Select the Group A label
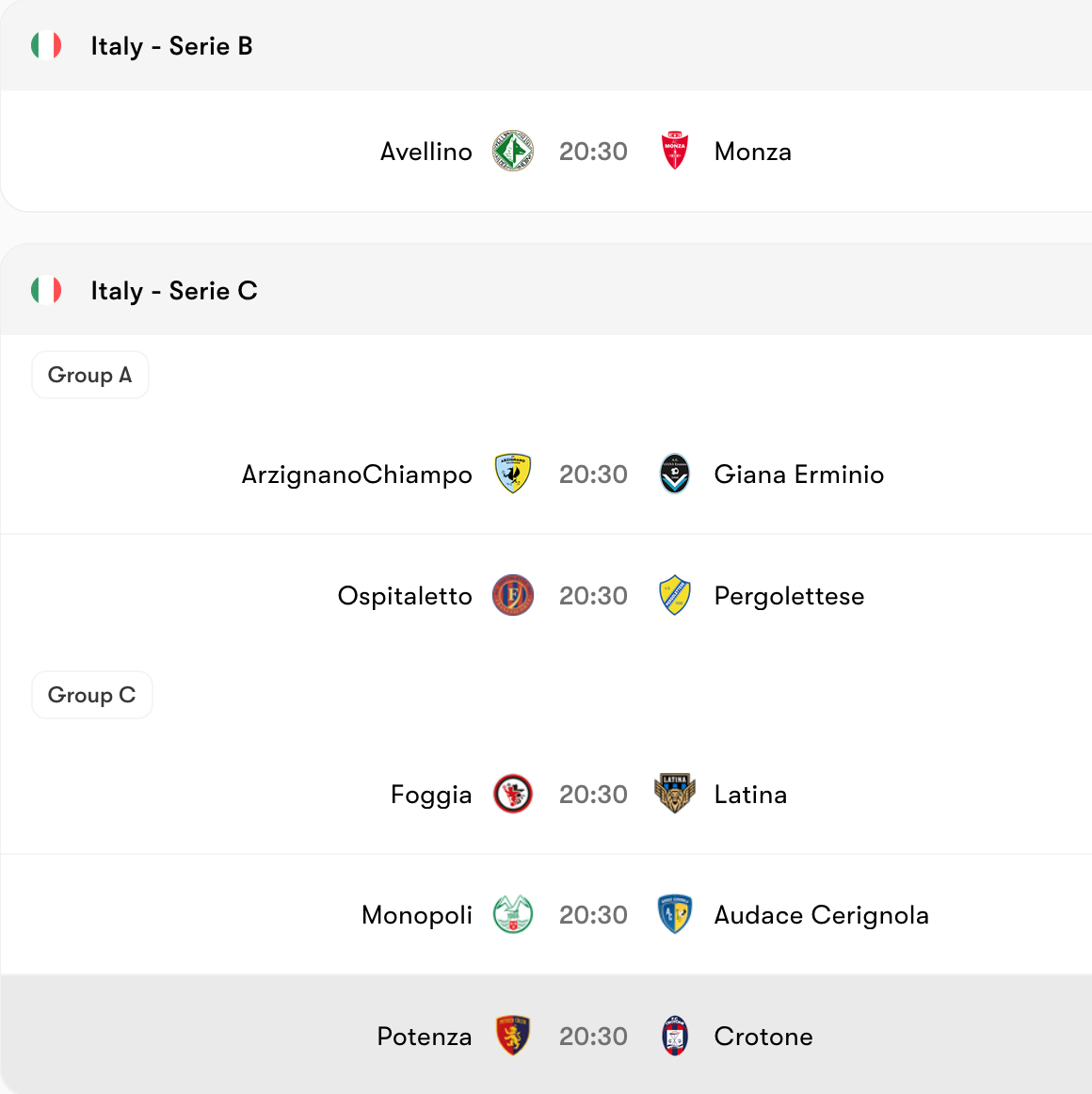This screenshot has height=1094, width=1092. [x=90, y=375]
